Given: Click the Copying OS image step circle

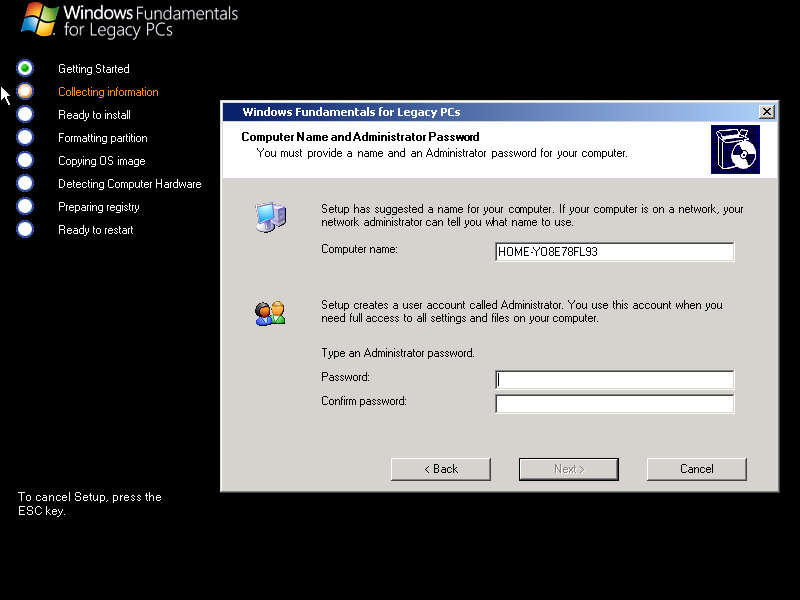Looking at the screenshot, I should tap(25, 160).
